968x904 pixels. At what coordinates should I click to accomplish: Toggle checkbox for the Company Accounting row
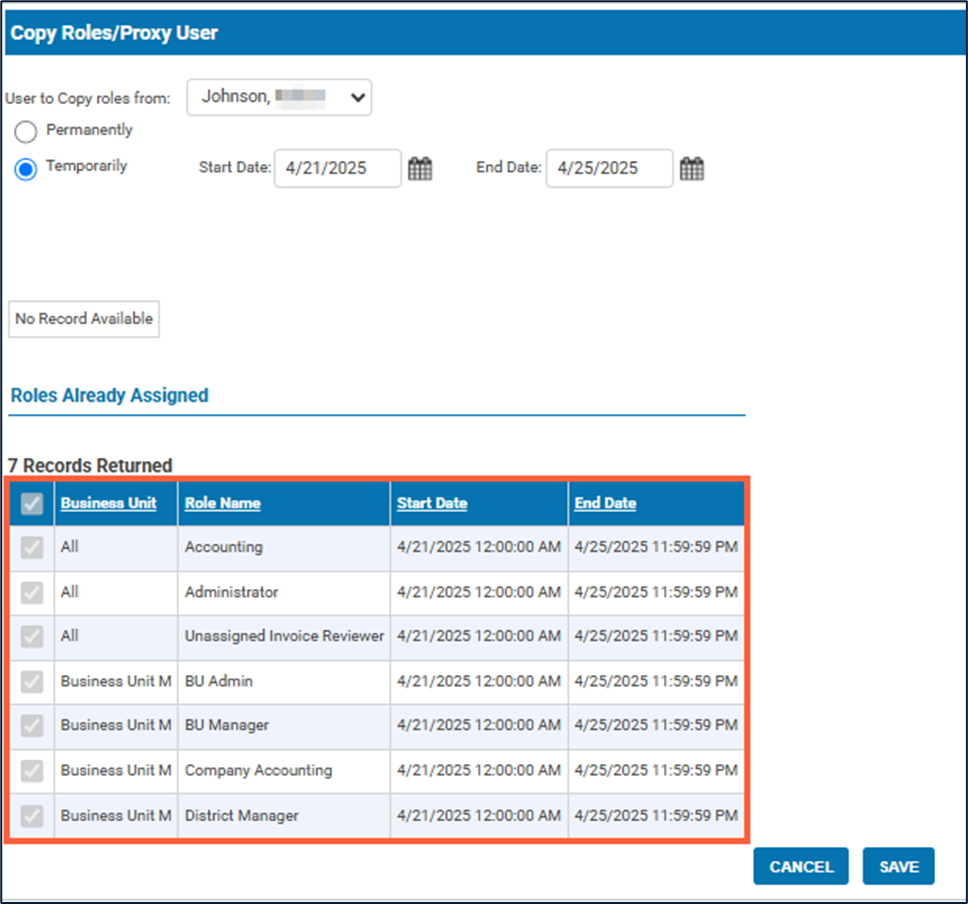32,771
